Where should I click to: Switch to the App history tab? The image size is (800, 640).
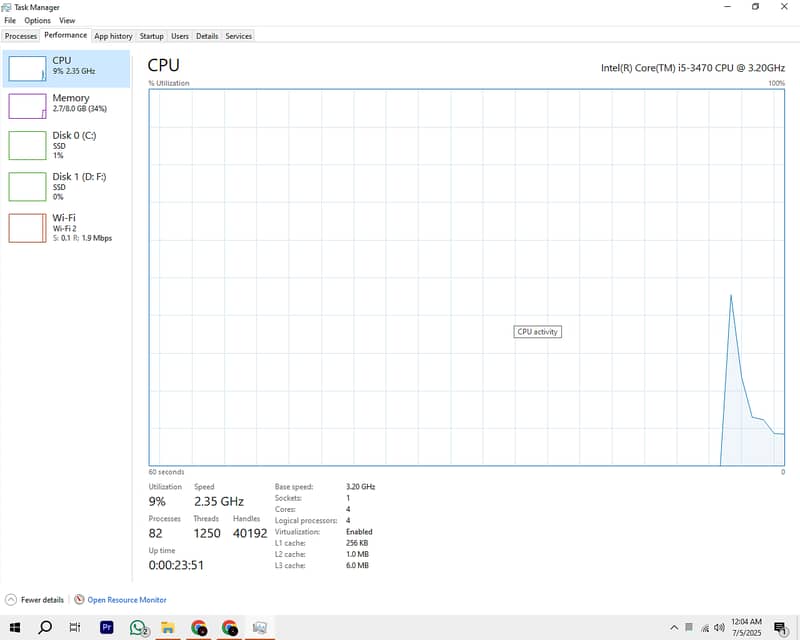[x=113, y=36]
